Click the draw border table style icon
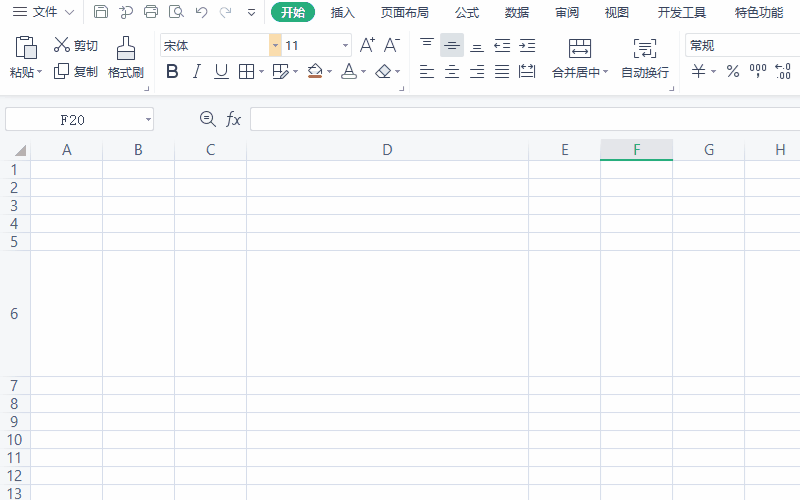The height and width of the screenshot is (500, 800). 281,71
